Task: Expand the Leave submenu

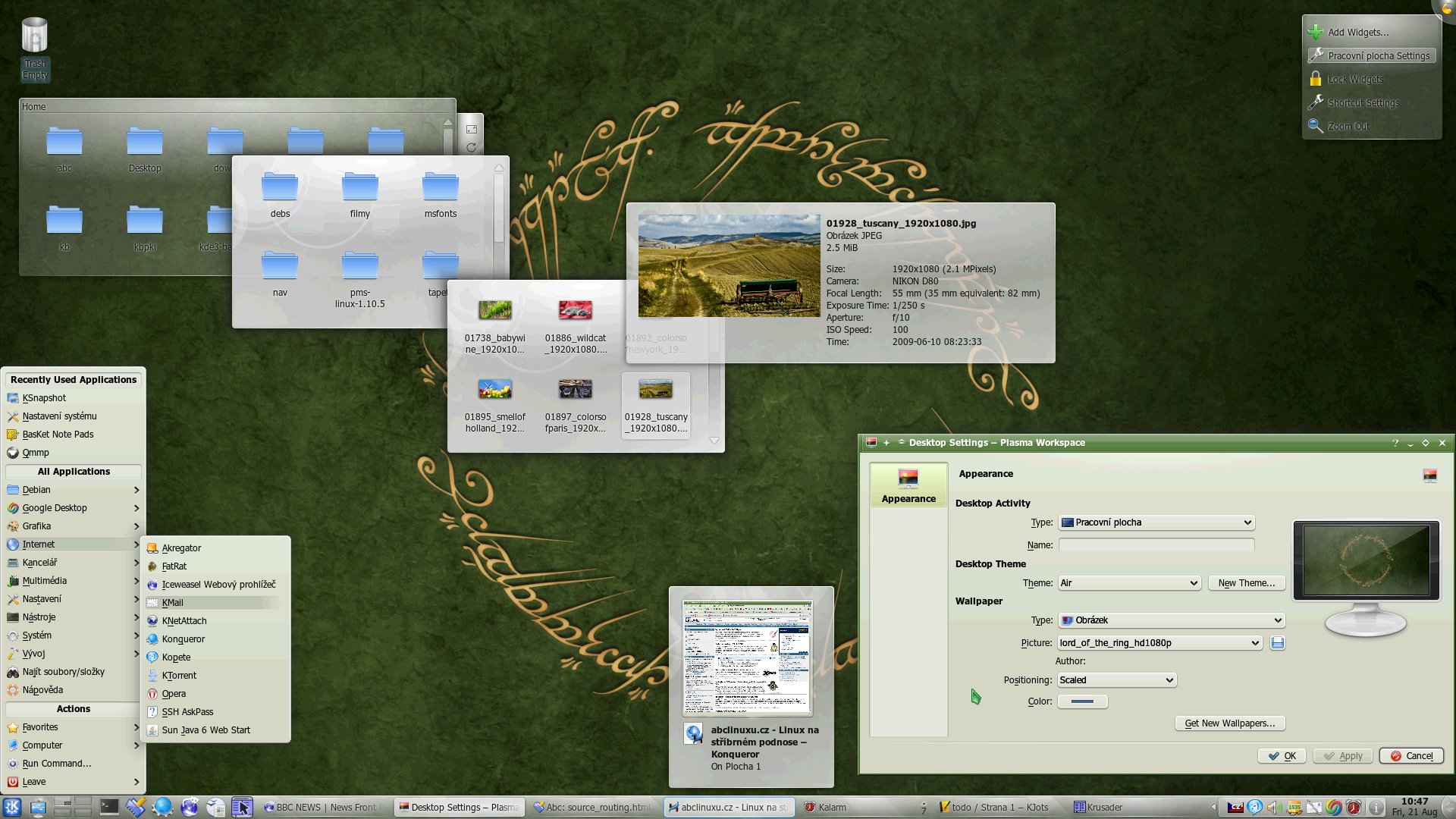Action: pyautogui.click(x=74, y=782)
